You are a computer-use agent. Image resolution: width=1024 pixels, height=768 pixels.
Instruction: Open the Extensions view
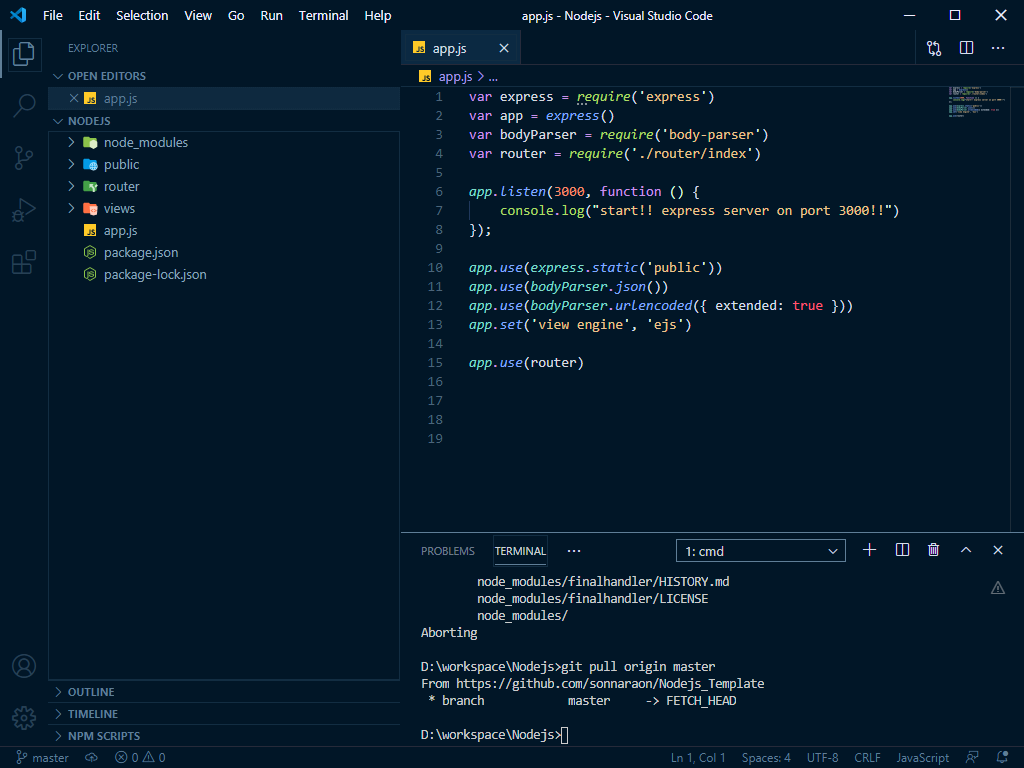tap(24, 263)
